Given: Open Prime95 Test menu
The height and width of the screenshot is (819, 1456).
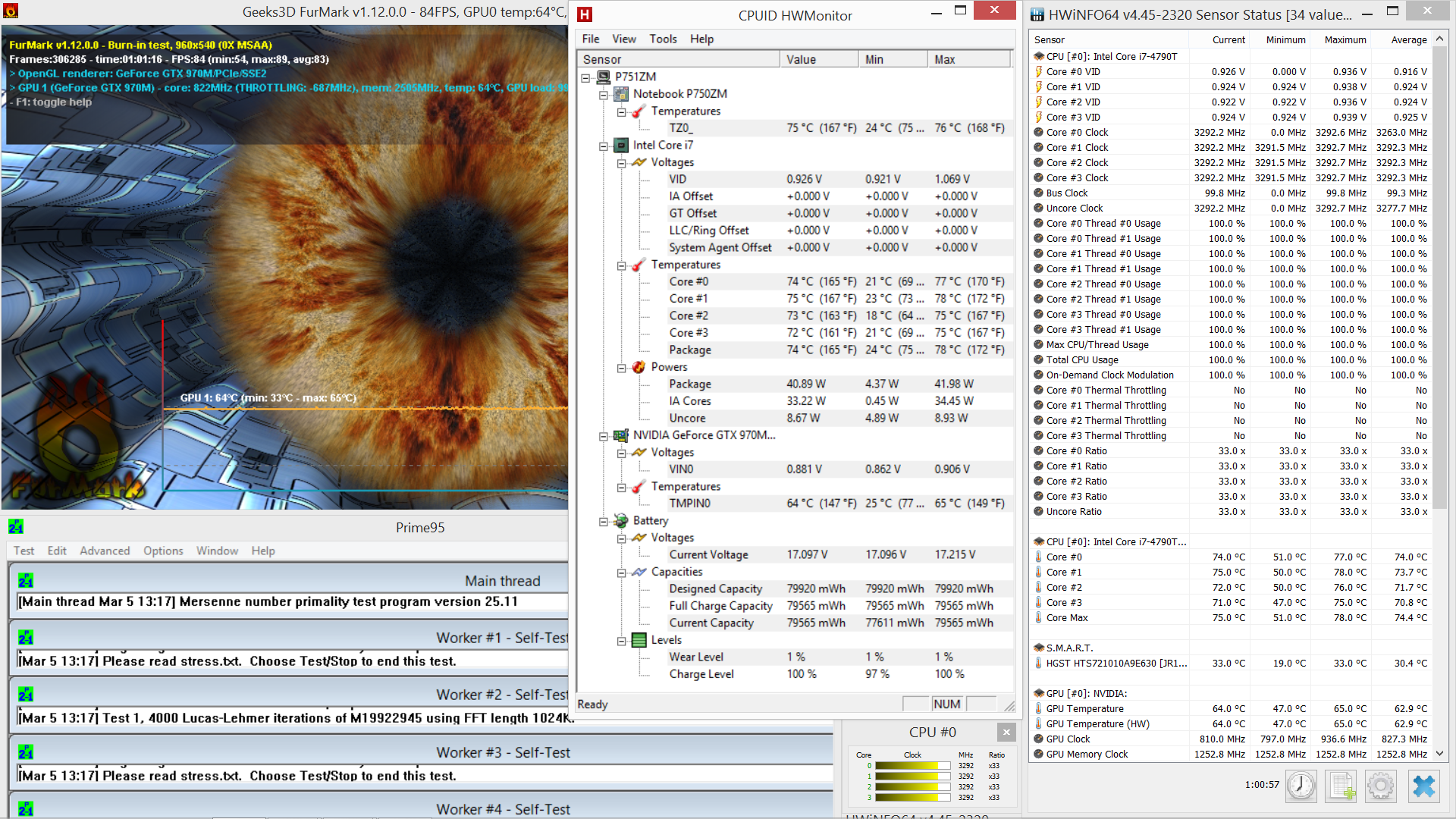Looking at the screenshot, I should click(24, 551).
